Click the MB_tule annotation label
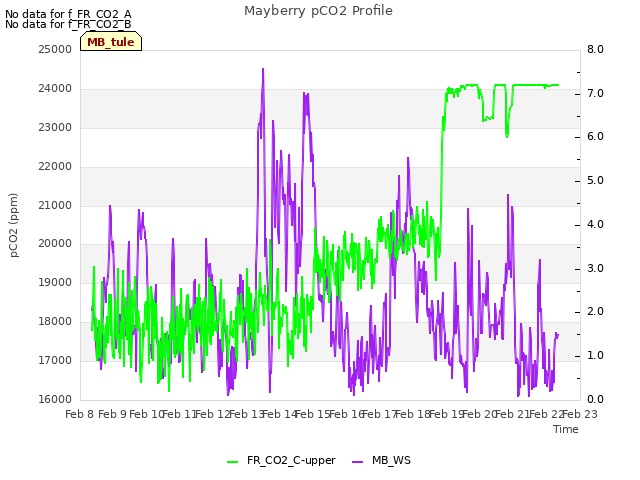 [111, 42]
